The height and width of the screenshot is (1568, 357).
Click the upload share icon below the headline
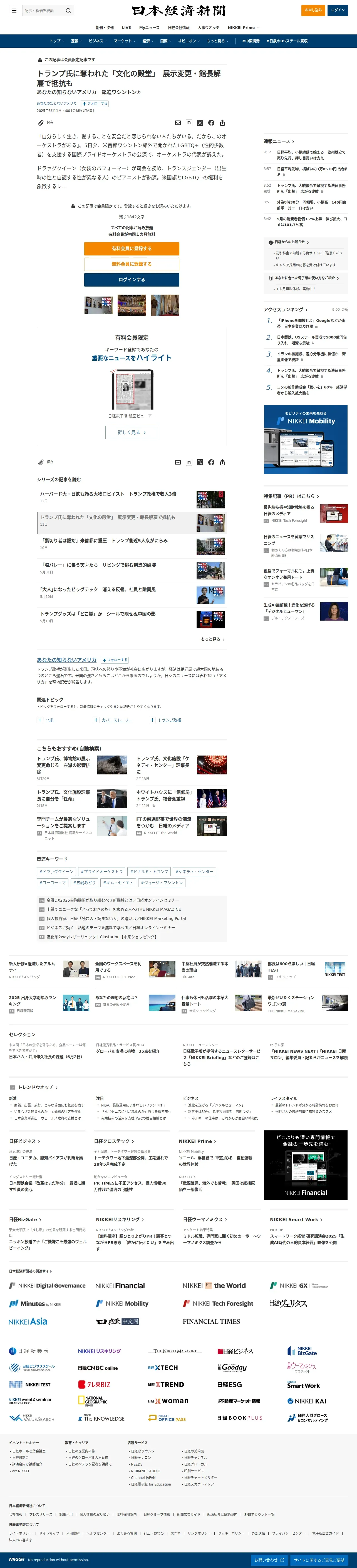222,123
